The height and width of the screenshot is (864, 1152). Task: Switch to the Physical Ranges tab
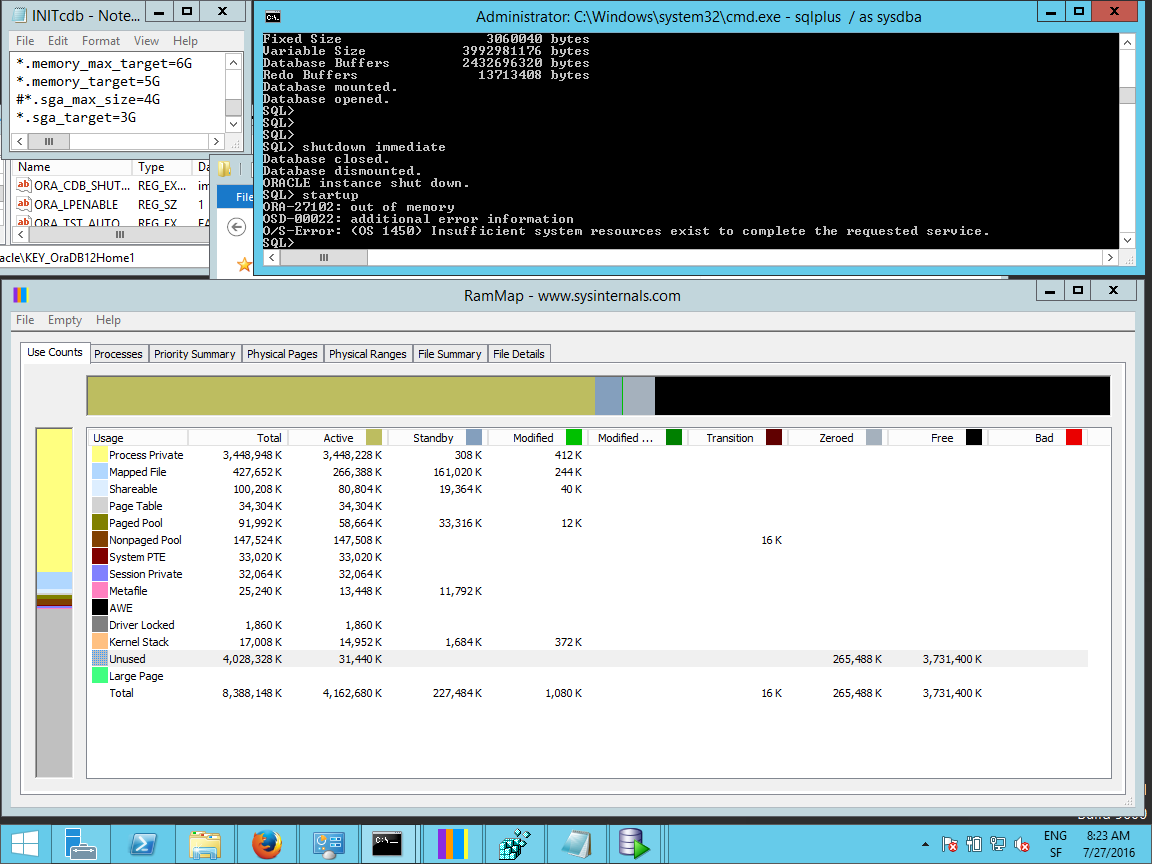(x=367, y=353)
